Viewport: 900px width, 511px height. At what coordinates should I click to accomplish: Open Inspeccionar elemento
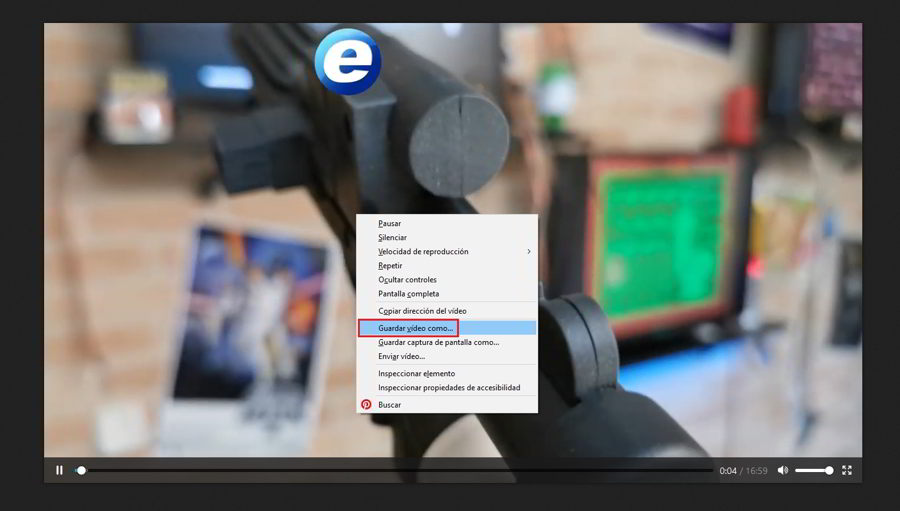point(416,373)
